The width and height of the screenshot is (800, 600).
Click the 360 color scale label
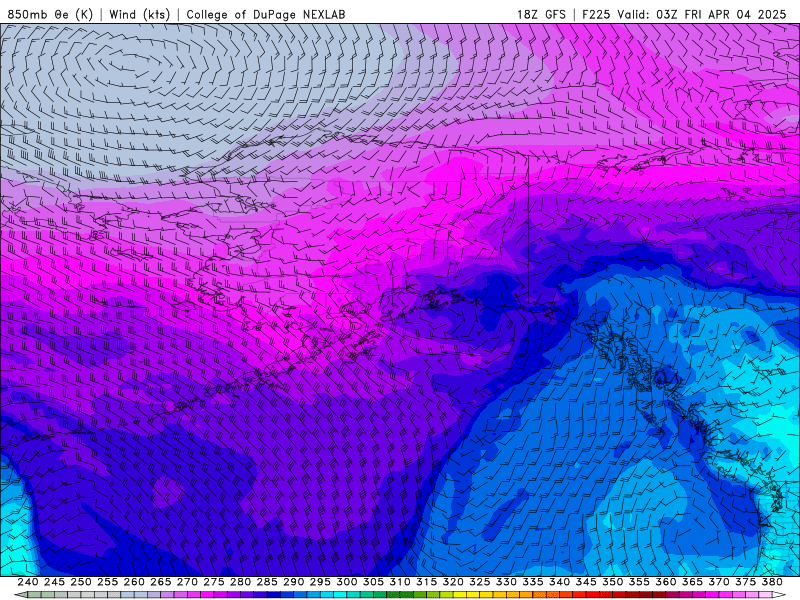[666, 582]
